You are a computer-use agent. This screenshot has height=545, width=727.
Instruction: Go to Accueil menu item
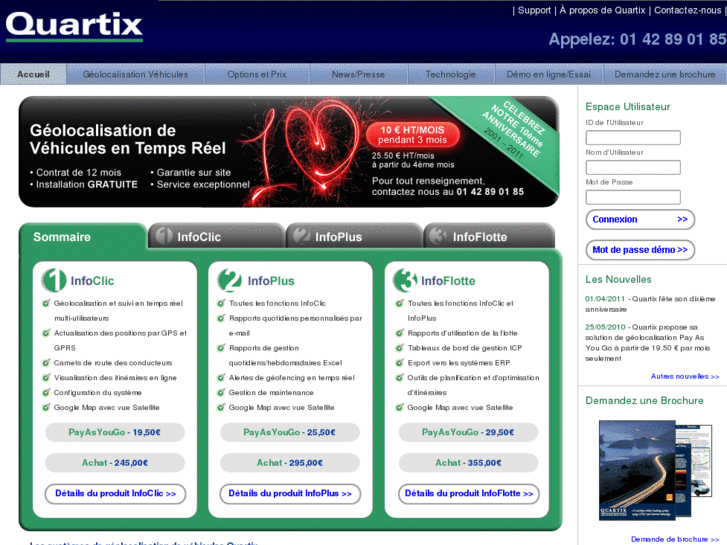coord(33,74)
